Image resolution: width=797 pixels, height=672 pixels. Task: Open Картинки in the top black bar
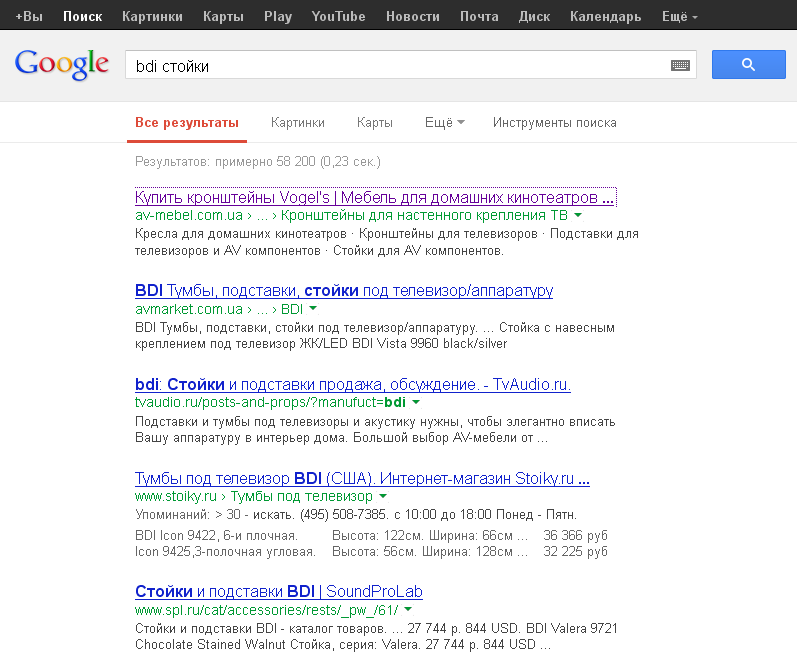click(x=152, y=16)
